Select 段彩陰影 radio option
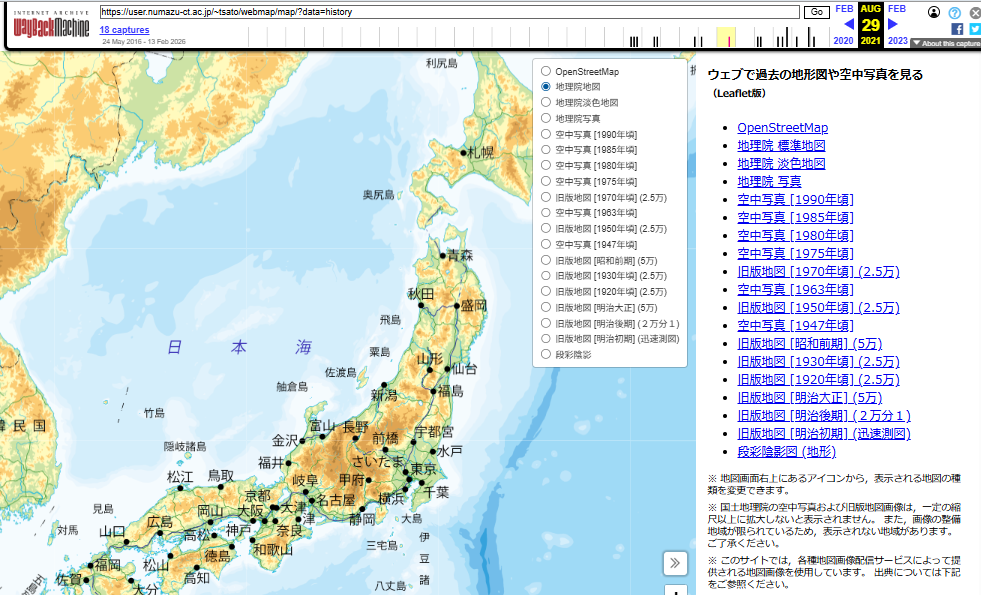This screenshot has width=981, height=595. [546, 354]
